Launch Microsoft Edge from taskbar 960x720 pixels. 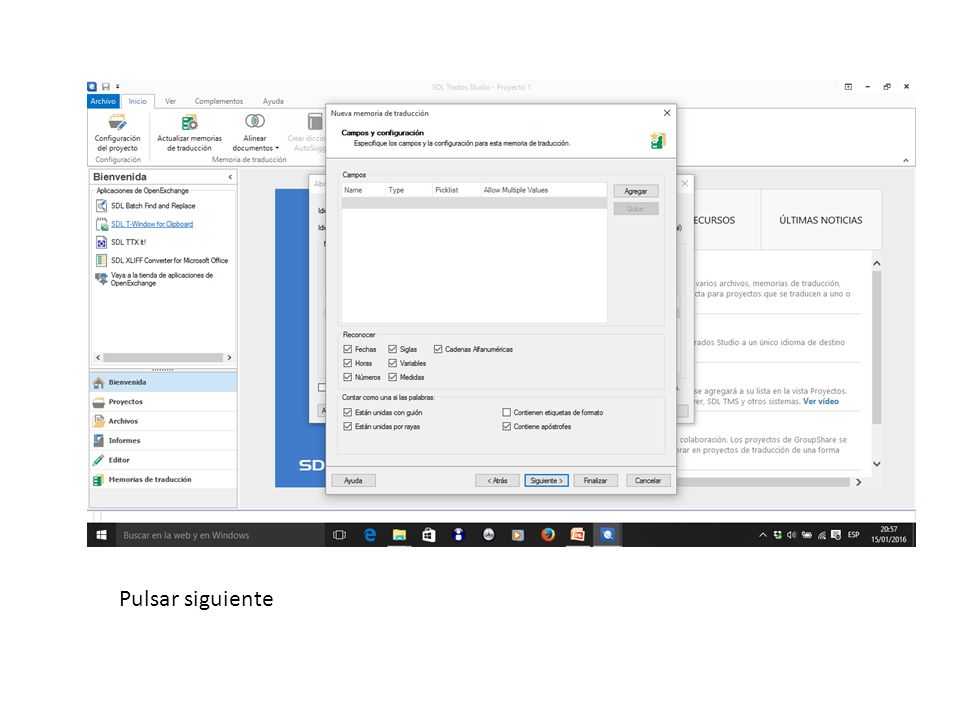point(369,535)
